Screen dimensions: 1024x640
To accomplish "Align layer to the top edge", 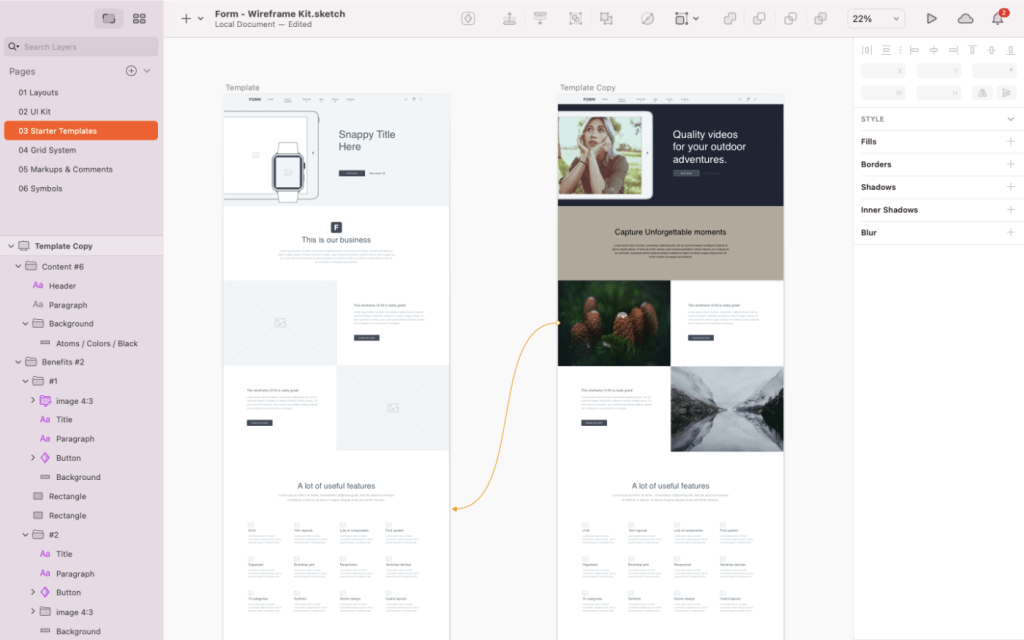I will coord(973,50).
